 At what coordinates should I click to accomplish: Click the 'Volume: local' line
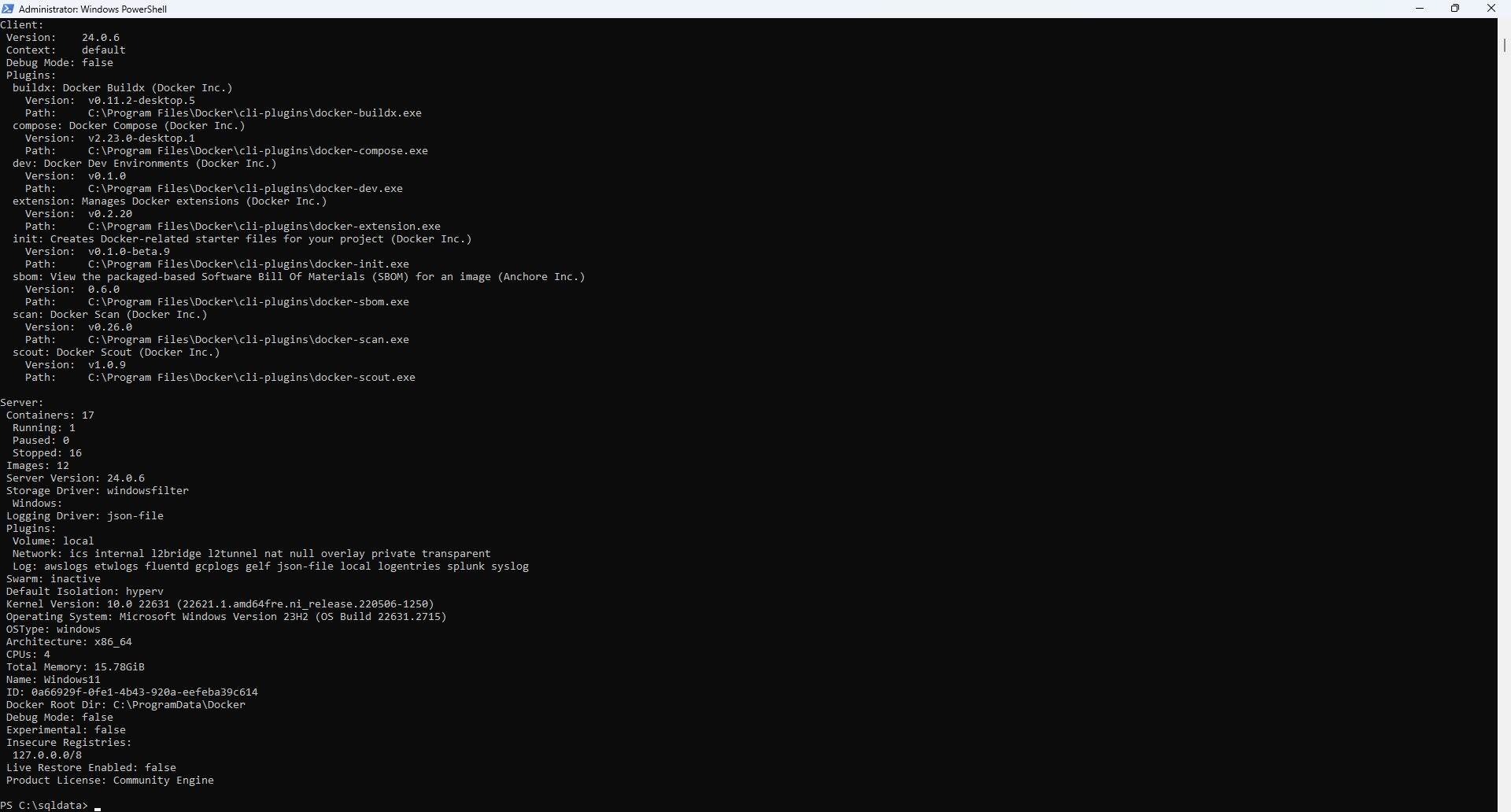pos(54,541)
